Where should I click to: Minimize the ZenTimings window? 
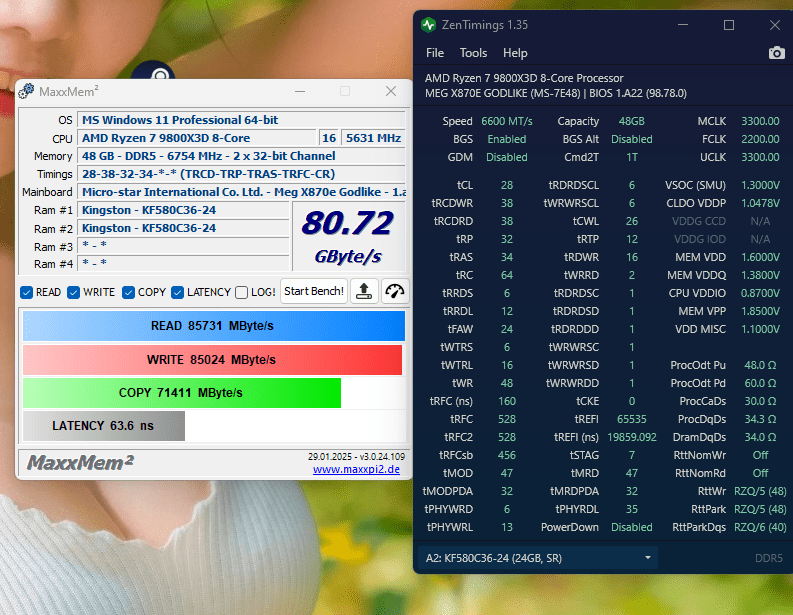pos(683,25)
